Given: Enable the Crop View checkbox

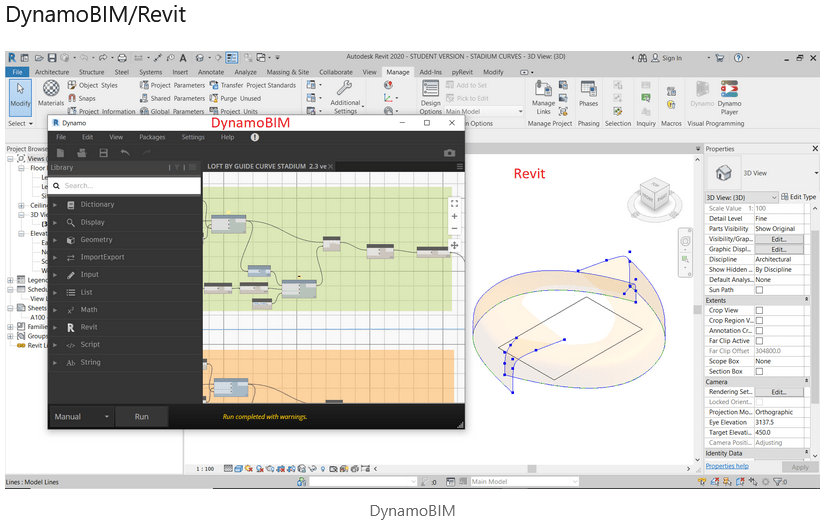Looking at the screenshot, I should (759, 311).
